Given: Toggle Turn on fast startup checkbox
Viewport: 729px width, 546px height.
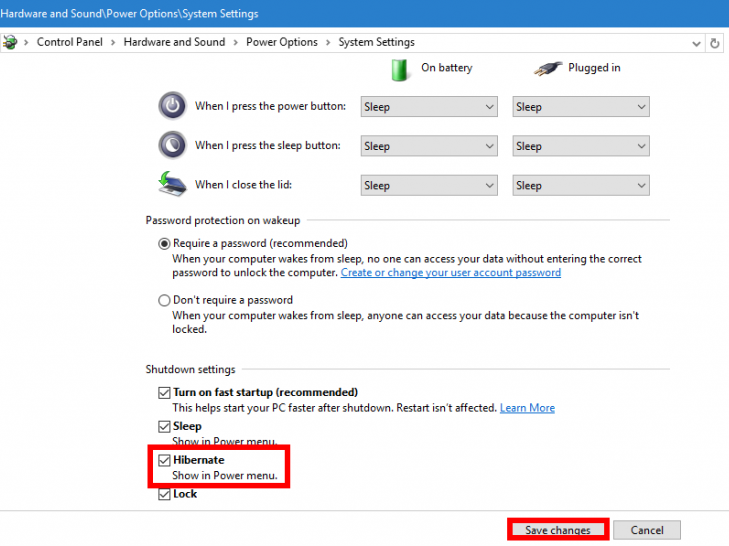Looking at the screenshot, I should [x=164, y=393].
